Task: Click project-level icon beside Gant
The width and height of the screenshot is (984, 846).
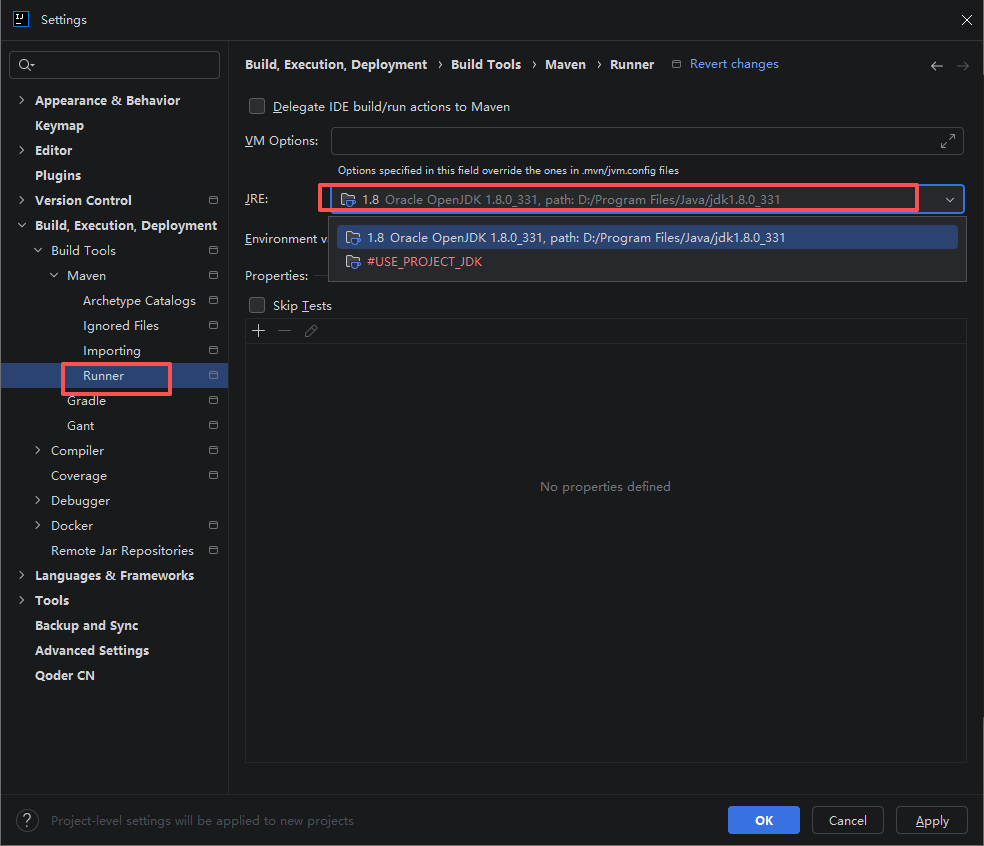Action: (x=213, y=426)
